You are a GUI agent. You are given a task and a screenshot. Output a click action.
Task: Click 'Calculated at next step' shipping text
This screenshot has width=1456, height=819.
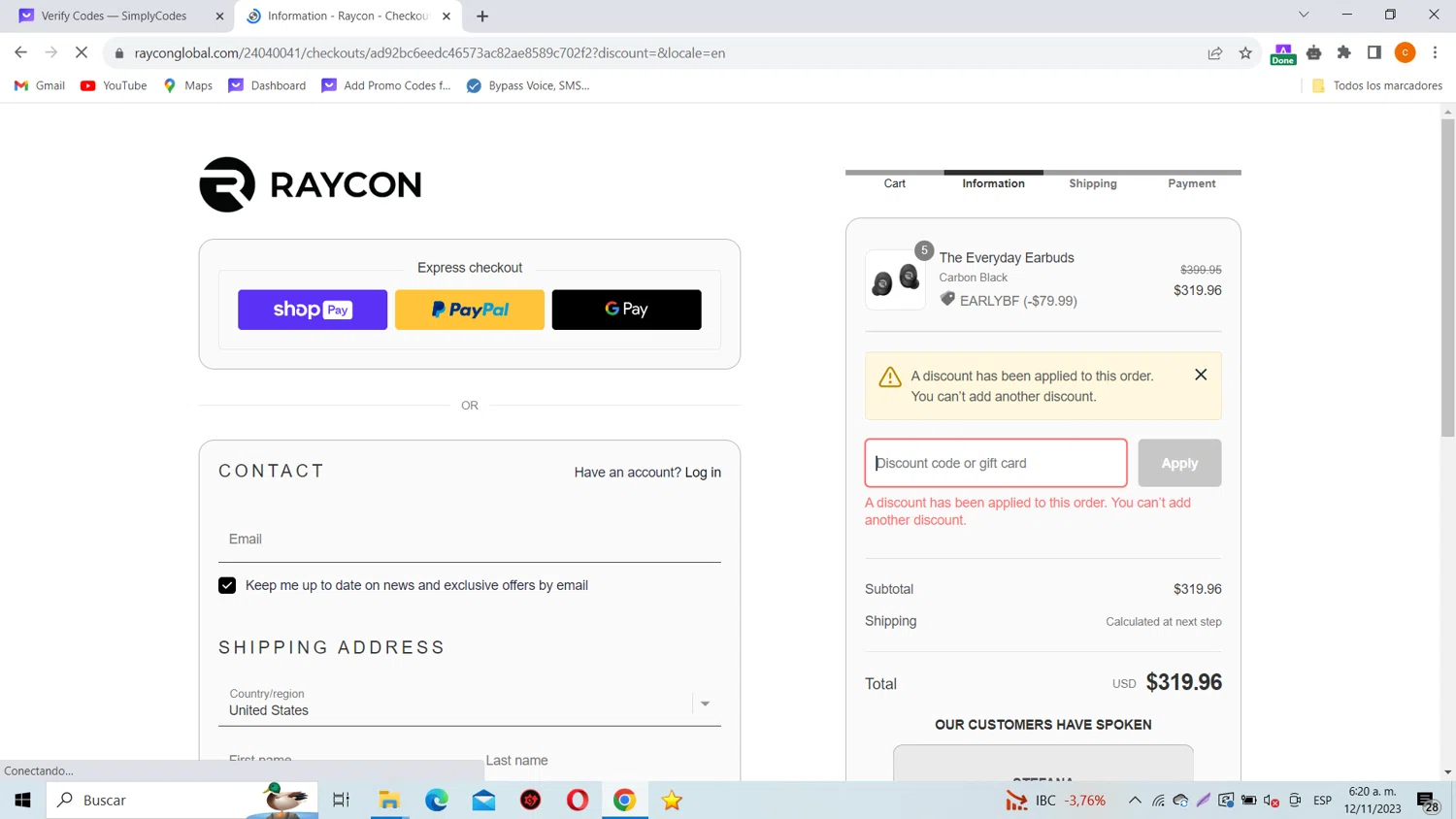coord(1164,622)
